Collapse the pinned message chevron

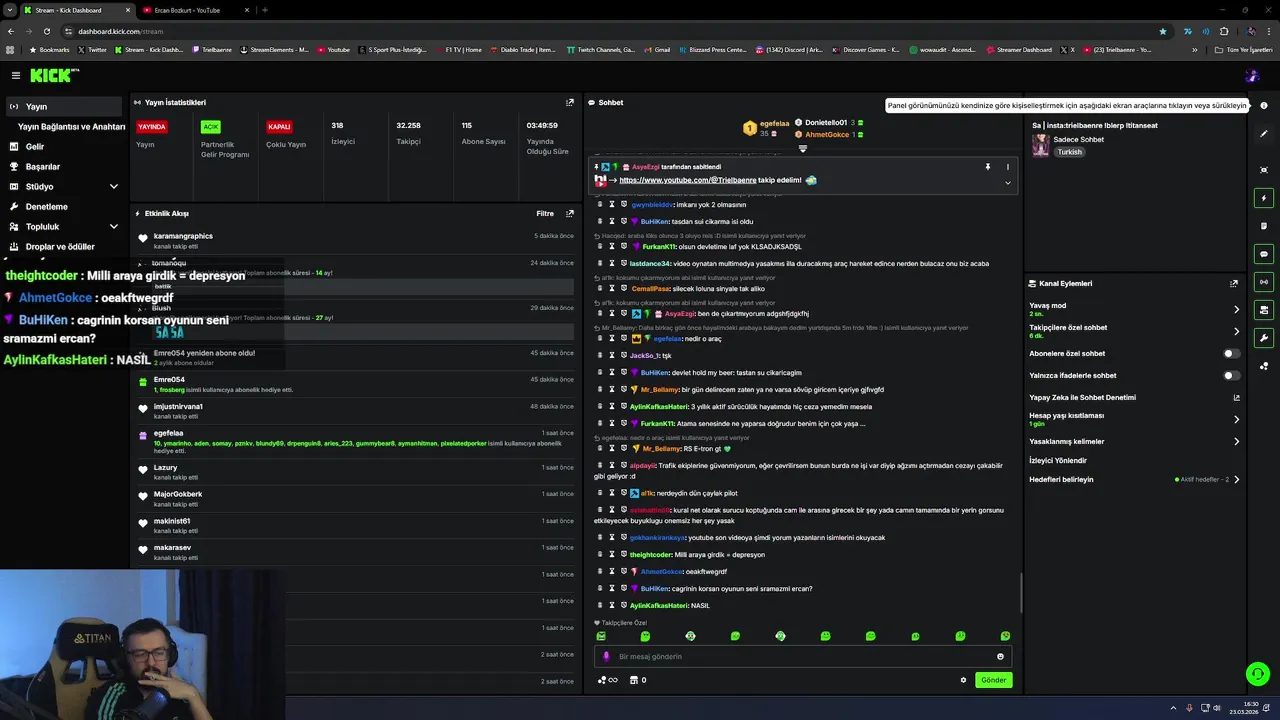click(1007, 183)
